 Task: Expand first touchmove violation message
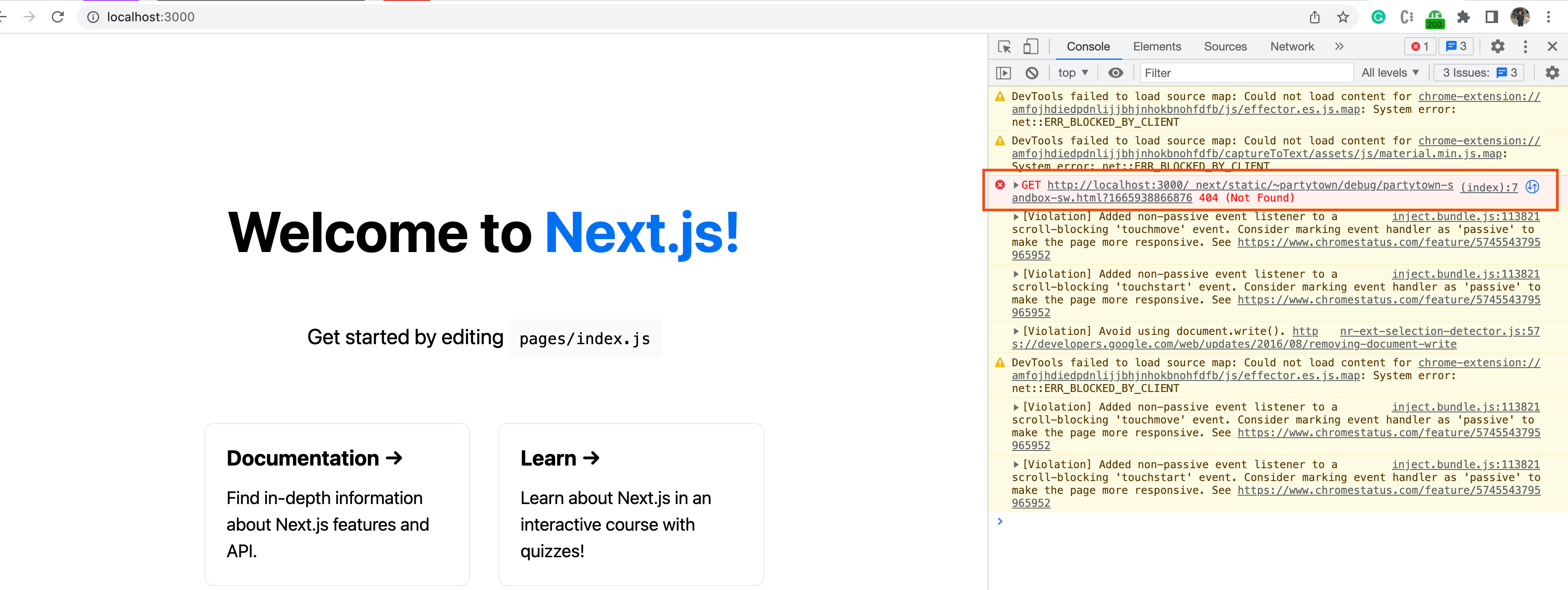click(1016, 217)
